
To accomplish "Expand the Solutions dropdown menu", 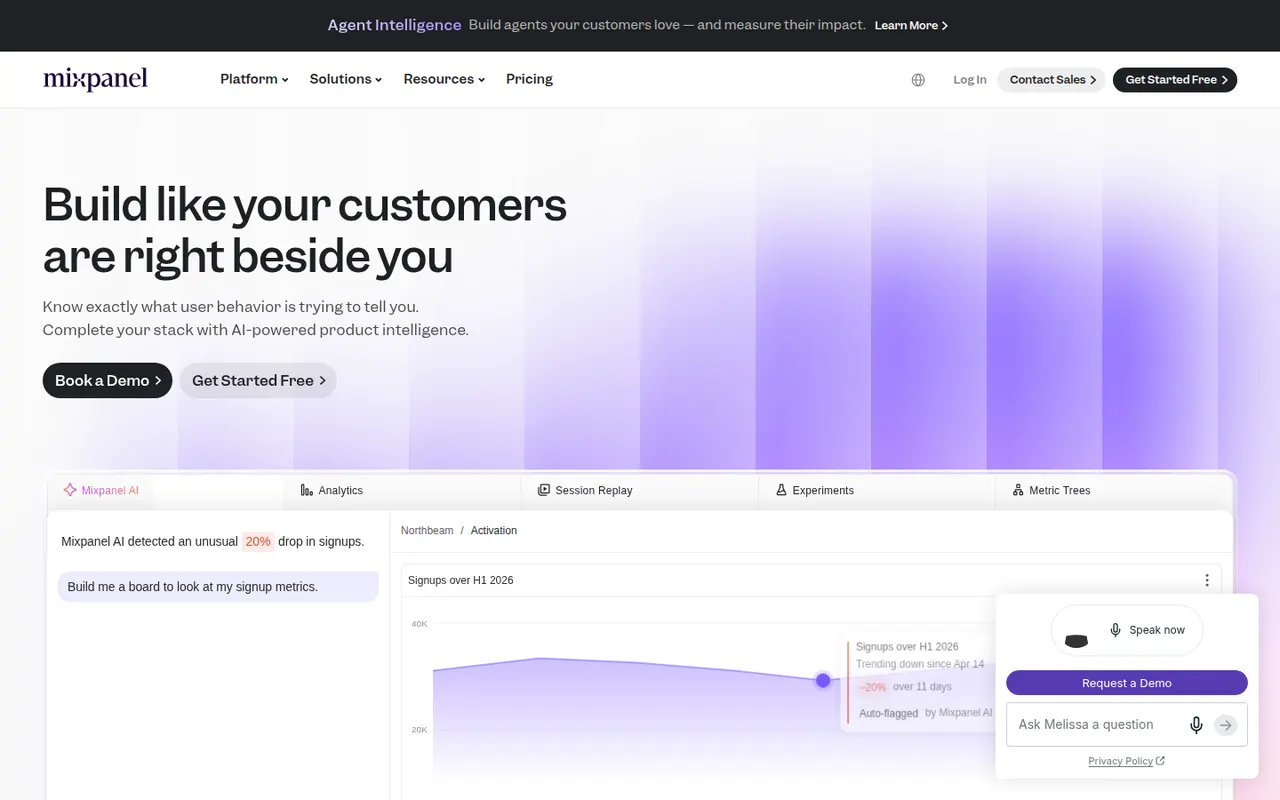I will click(346, 79).
